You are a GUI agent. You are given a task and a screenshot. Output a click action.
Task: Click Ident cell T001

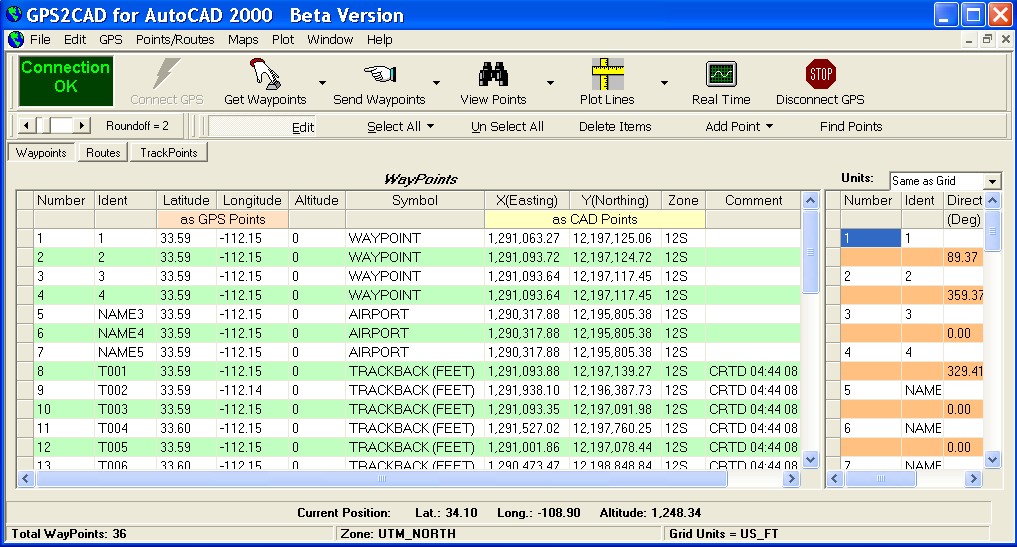125,371
